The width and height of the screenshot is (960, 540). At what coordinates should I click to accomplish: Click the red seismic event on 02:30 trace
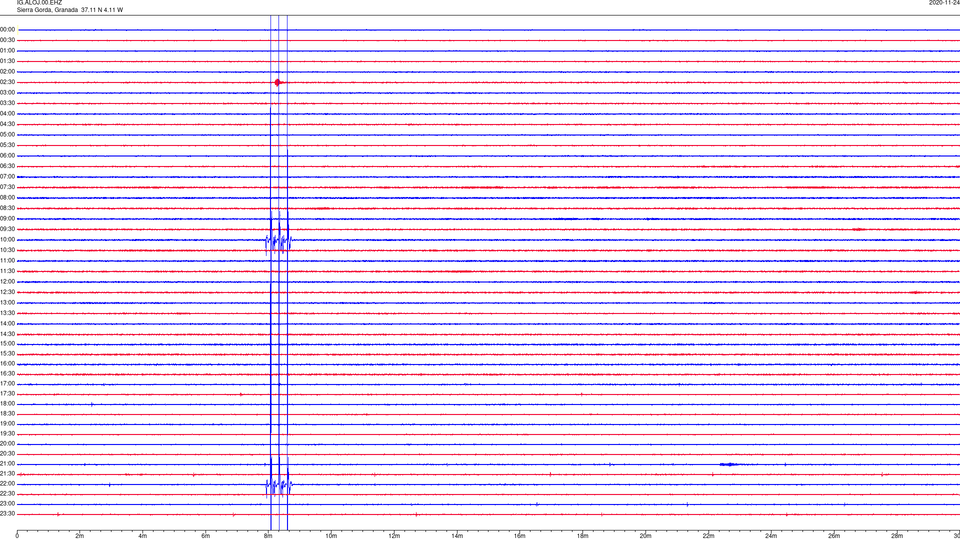[279, 82]
